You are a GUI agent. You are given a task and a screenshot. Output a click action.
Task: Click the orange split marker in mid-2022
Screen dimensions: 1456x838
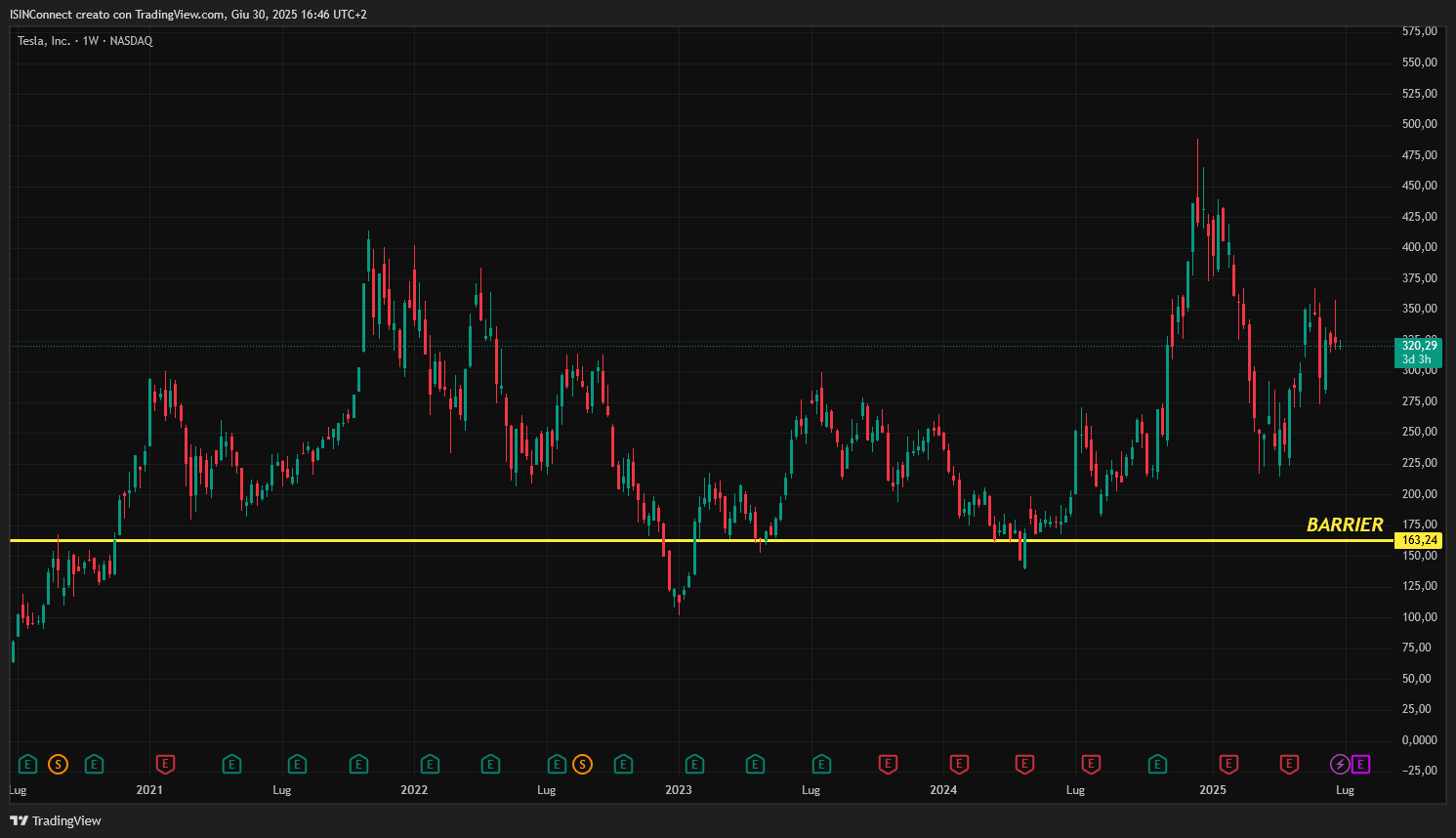tap(583, 764)
